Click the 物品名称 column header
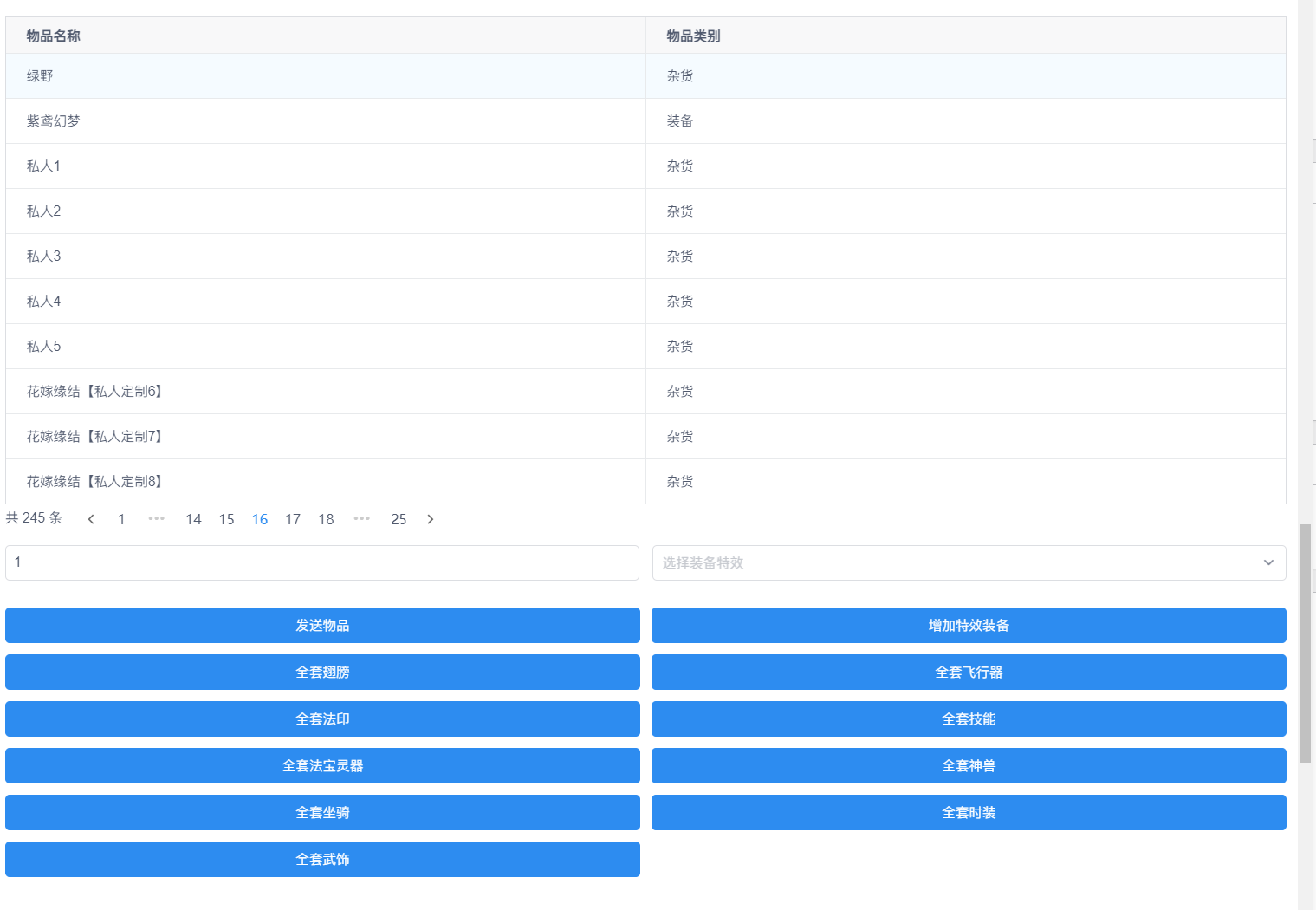 (54, 36)
